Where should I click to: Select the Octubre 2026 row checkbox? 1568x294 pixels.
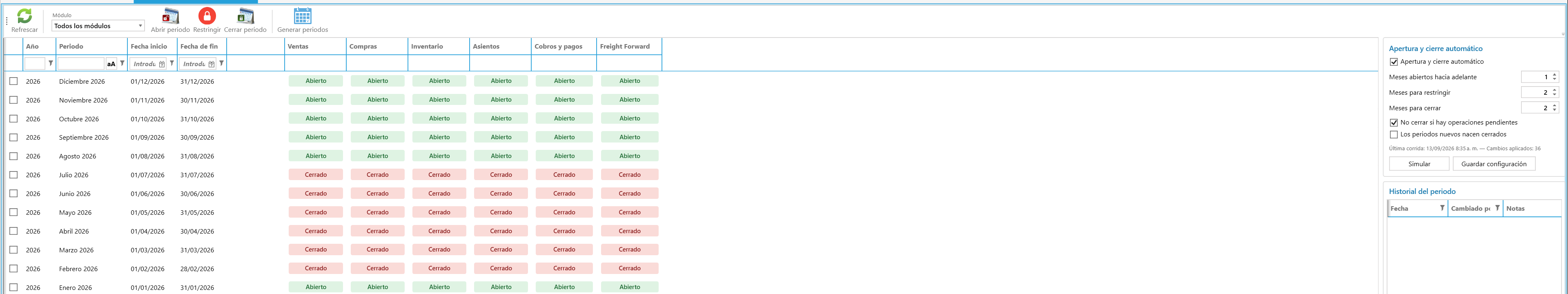13,119
